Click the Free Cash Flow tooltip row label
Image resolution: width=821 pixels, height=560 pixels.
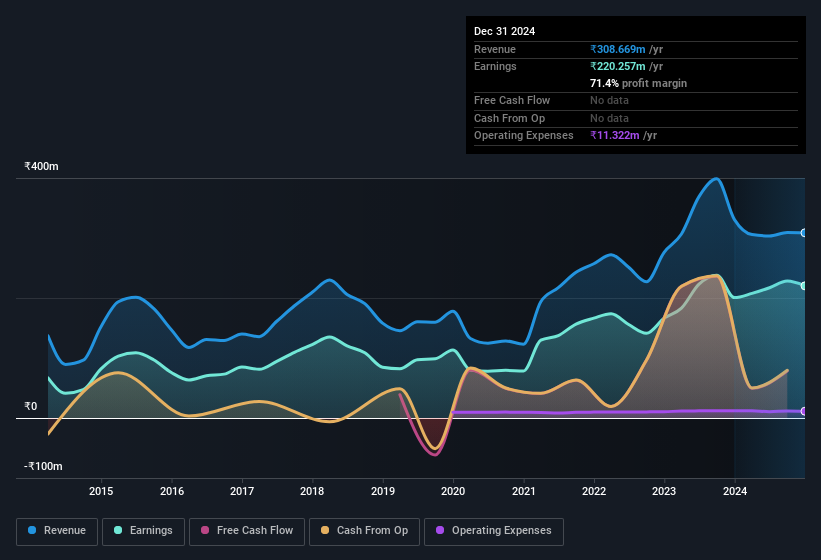tap(512, 100)
